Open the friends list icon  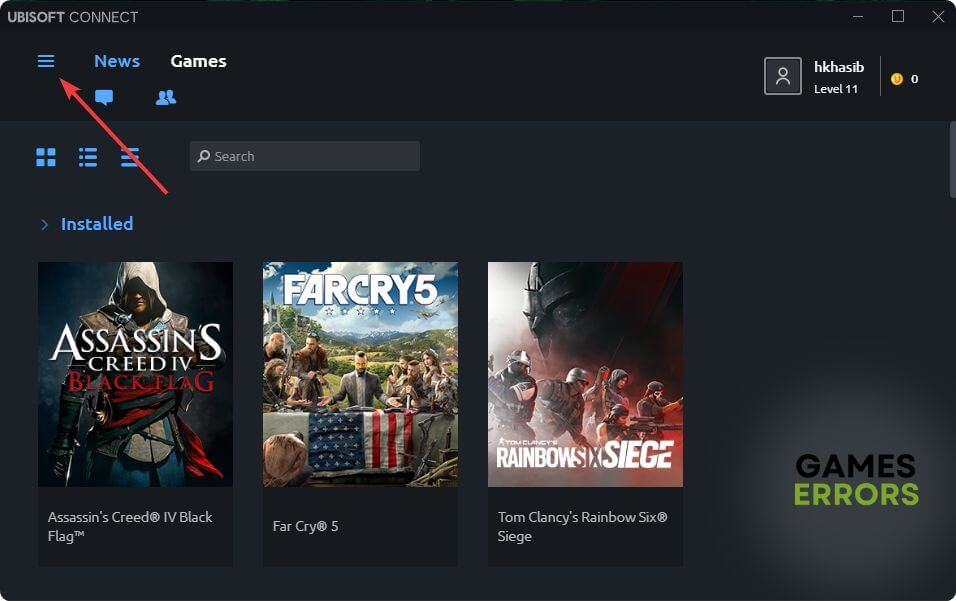coord(166,97)
